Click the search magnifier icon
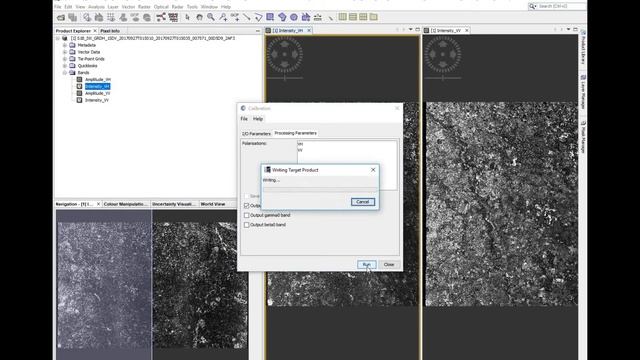This screenshot has height=360, width=640. tap(533, 7)
